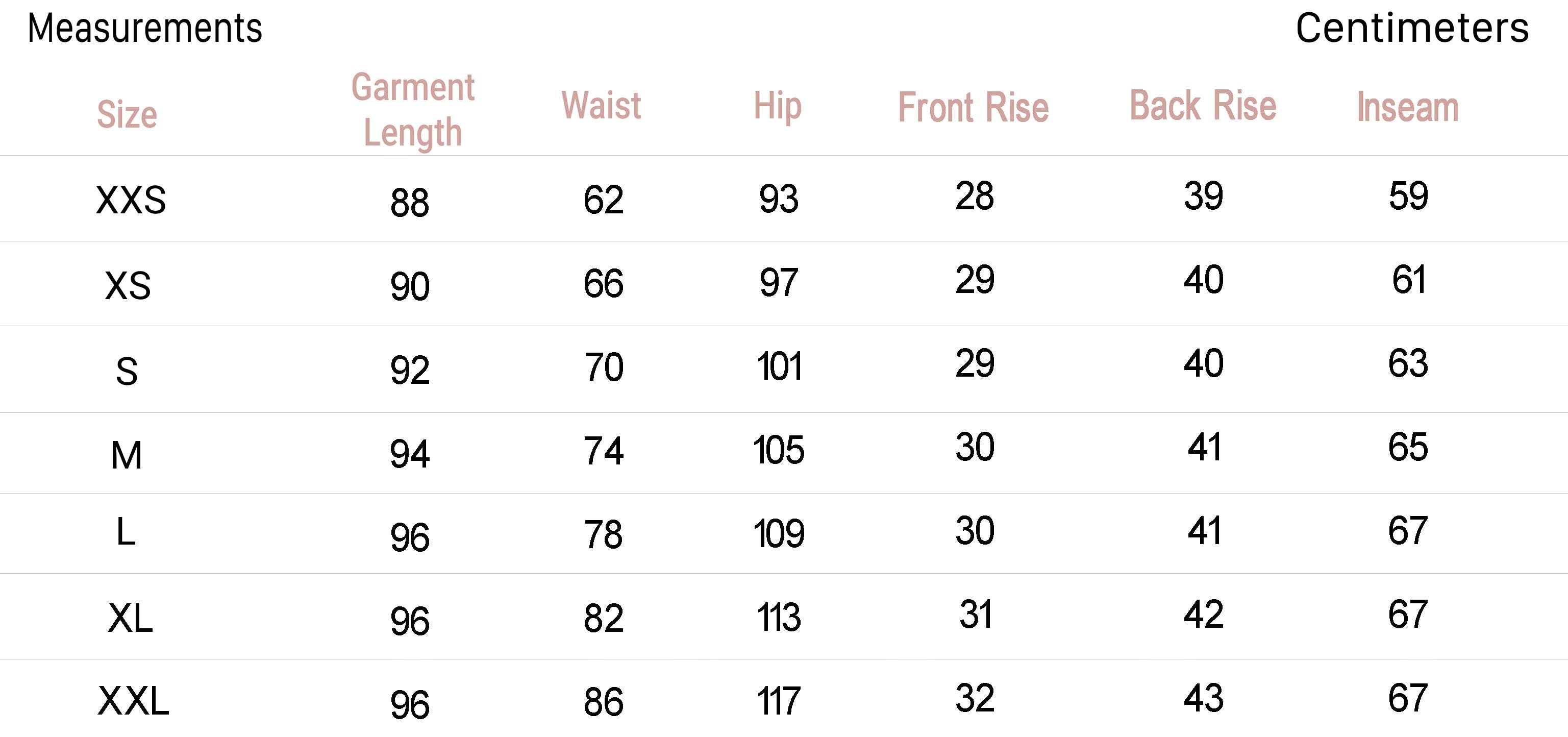Select the M size row label
Screen dimensions: 1568x737
pyautogui.click(x=126, y=455)
